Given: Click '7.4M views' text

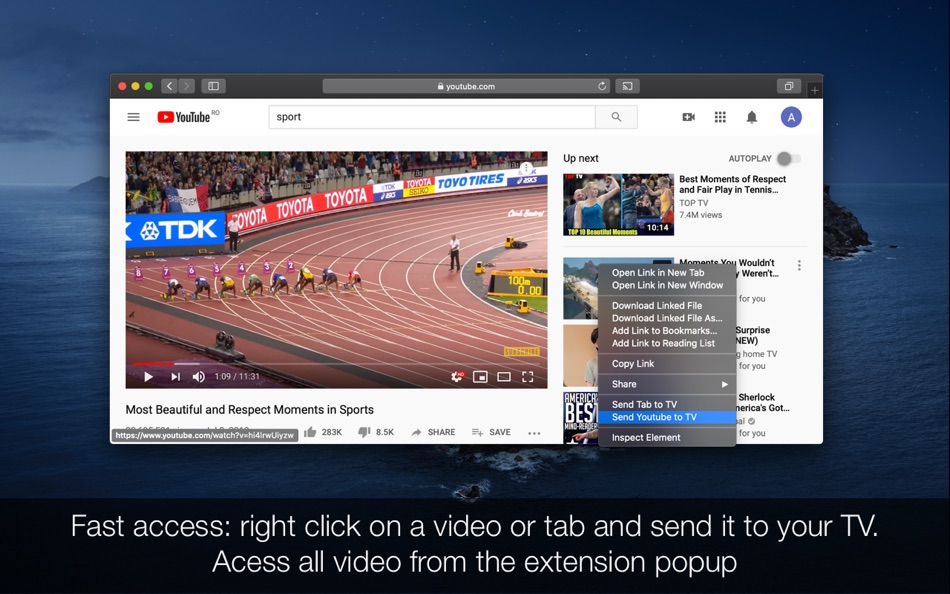Looking at the screenshot, I should point(700,215).
